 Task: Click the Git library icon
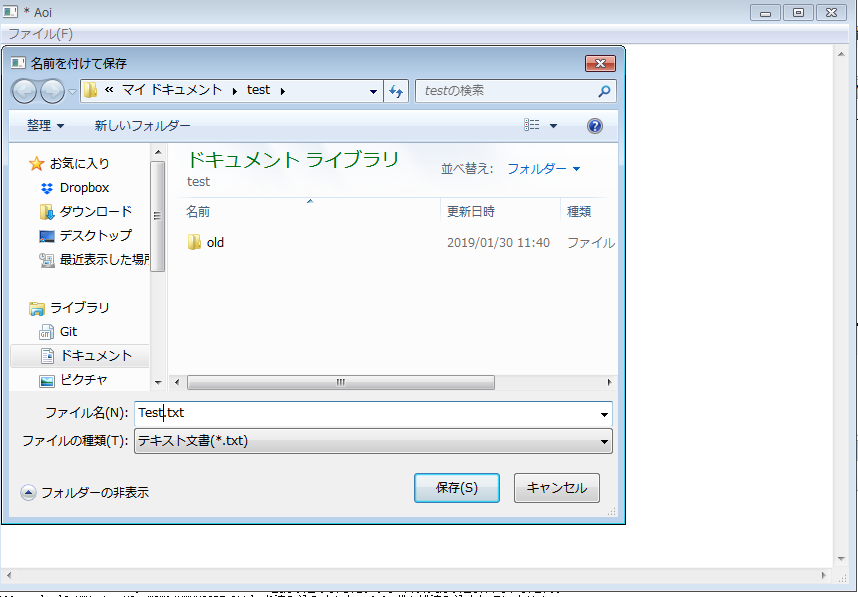pos(47,332)
